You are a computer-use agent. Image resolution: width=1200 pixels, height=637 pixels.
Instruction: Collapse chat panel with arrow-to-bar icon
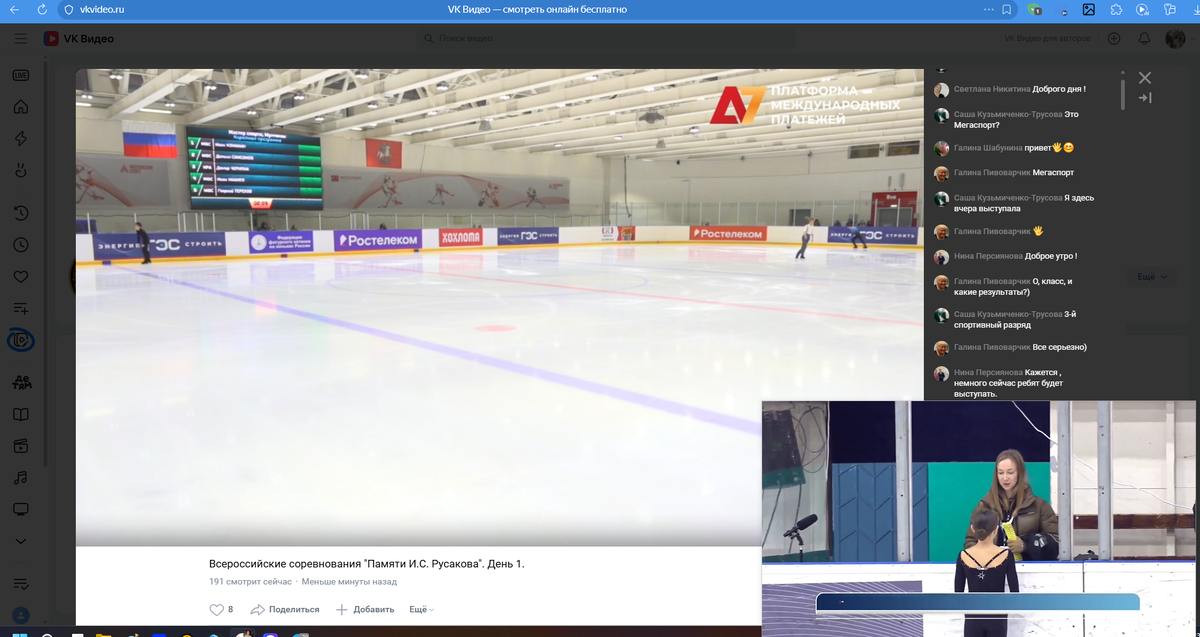point(1145,97)
